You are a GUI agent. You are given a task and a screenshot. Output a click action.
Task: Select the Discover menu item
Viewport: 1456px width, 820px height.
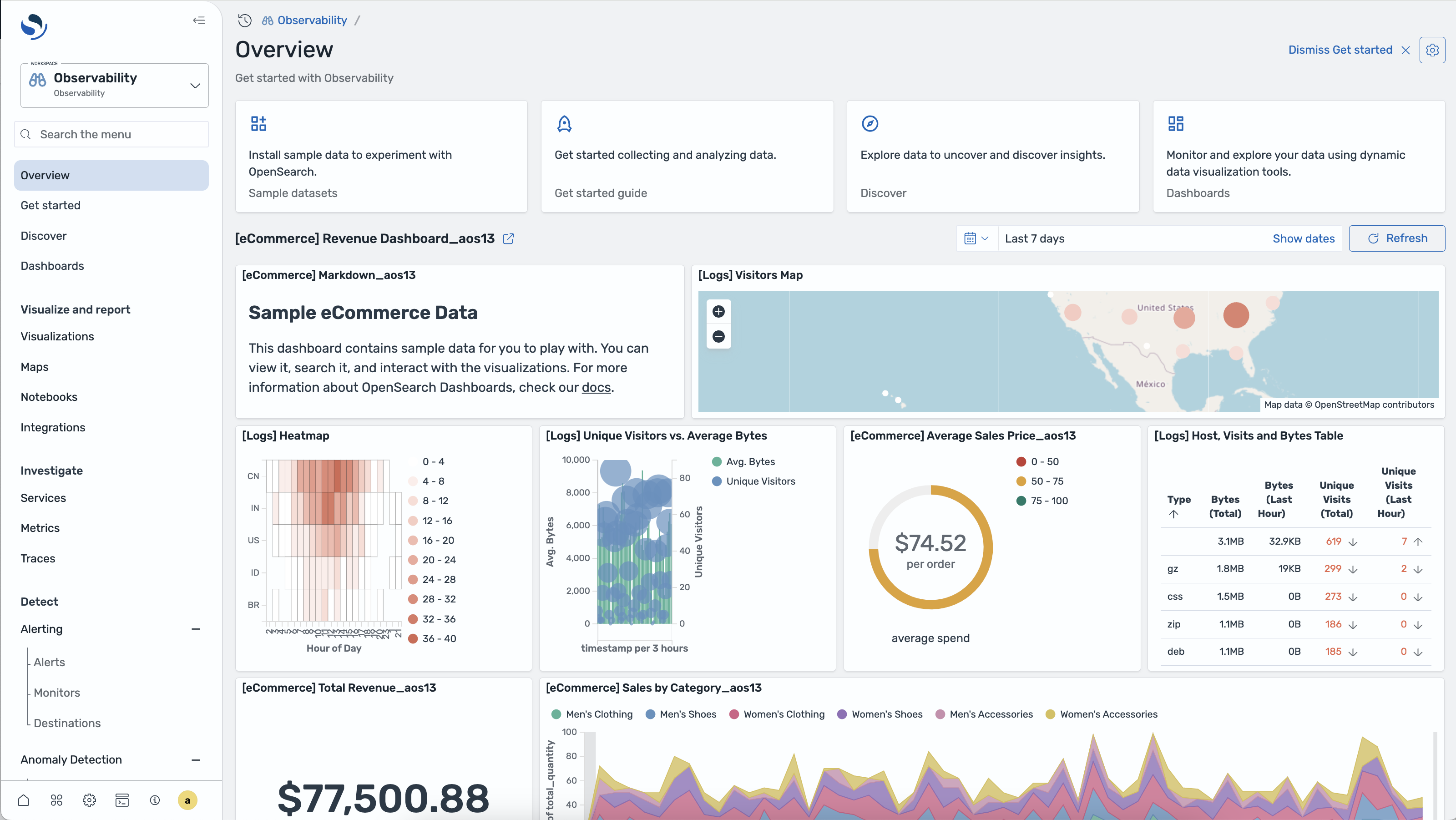coord(43,235)
